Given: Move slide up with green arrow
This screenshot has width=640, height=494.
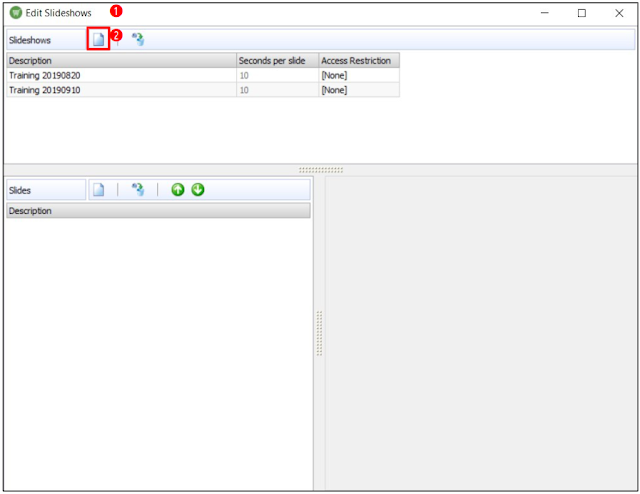Looking at the screenshot, I should pyautogui.click(x=178, y=189).
